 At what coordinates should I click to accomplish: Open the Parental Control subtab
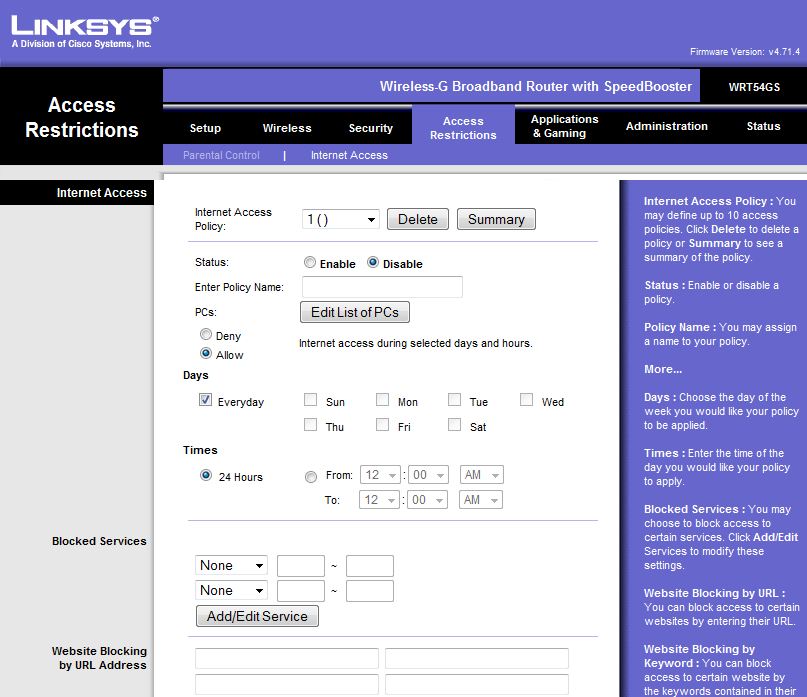coord(221,155)
